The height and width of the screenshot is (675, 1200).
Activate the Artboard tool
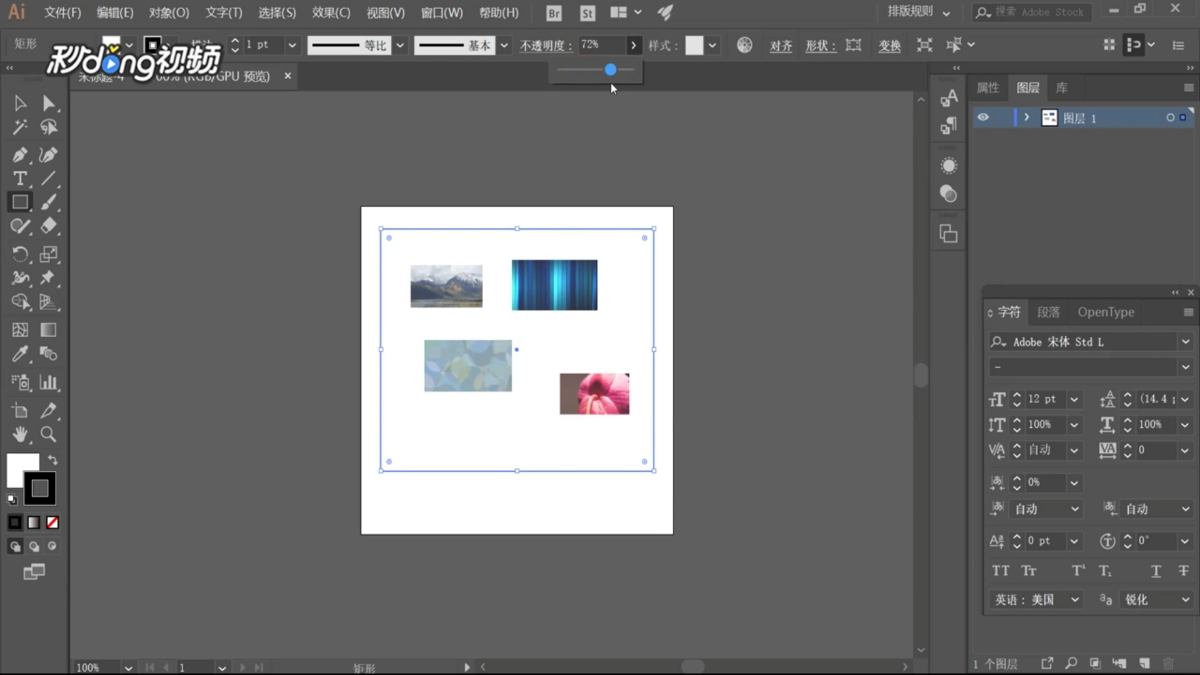[x=20, y=410]
